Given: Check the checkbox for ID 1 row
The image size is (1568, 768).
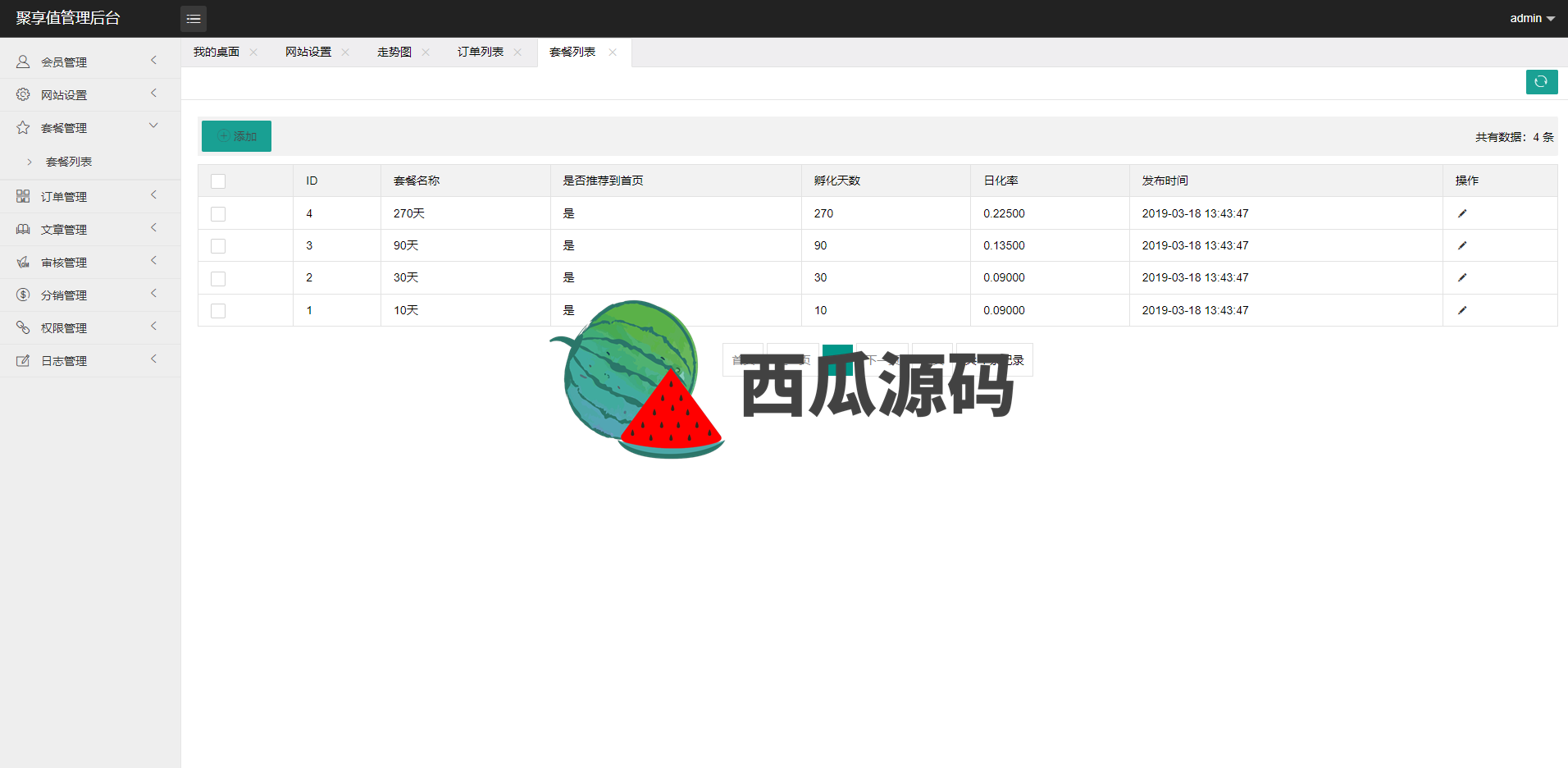Looking at the screenshot, I should point(218,311).
